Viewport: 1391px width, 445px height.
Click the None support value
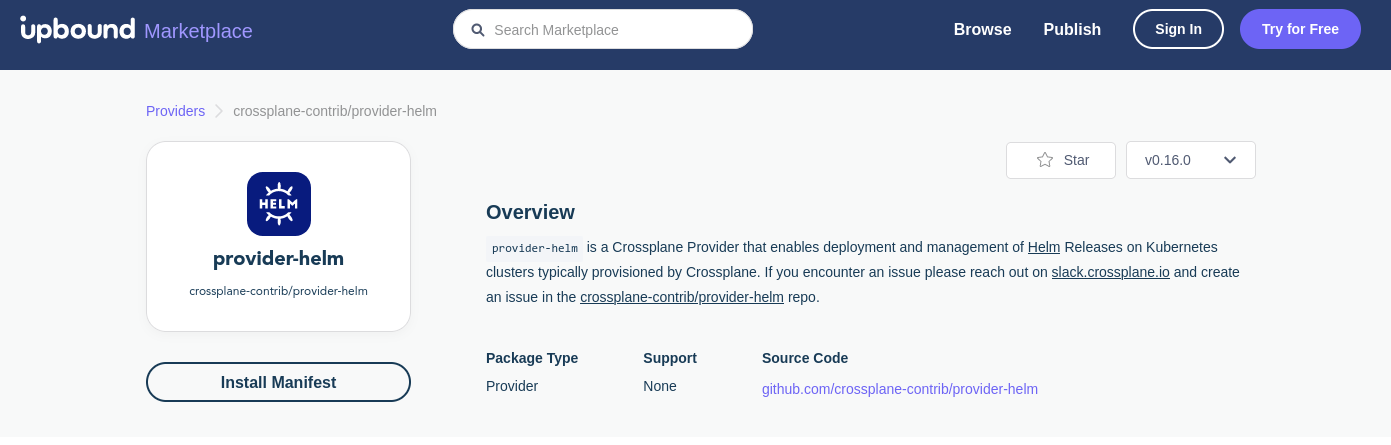pos(660,386)
